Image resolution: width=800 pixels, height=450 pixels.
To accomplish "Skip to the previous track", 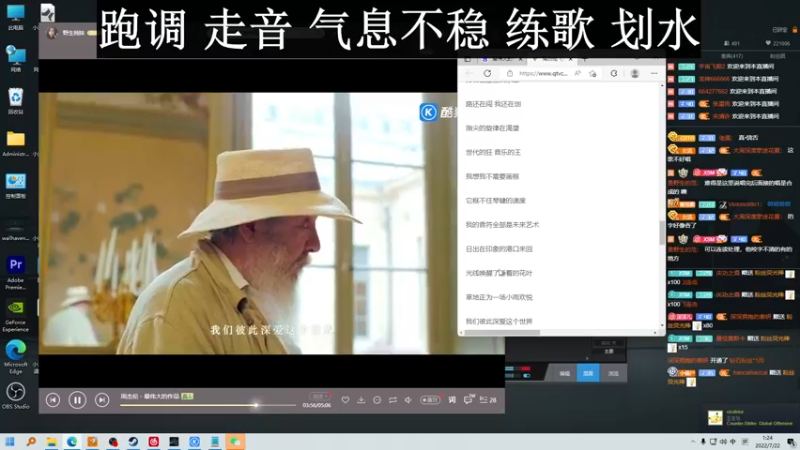I will pos(53,400).
